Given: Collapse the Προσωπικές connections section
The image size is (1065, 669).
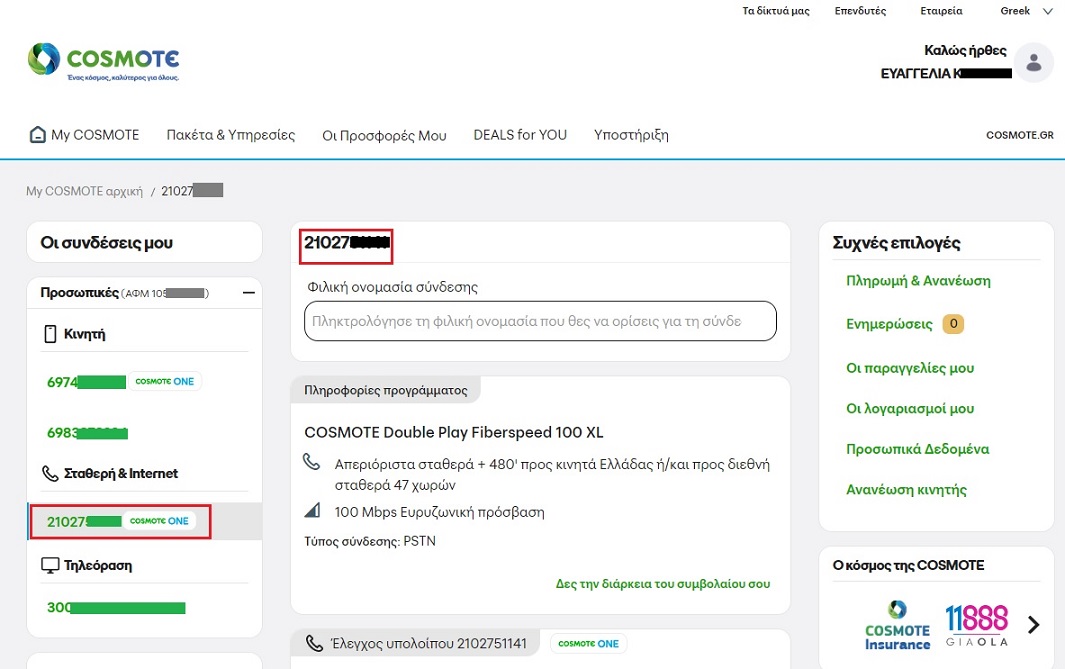Looking at the screenshot, I should [x=249, y=293].
